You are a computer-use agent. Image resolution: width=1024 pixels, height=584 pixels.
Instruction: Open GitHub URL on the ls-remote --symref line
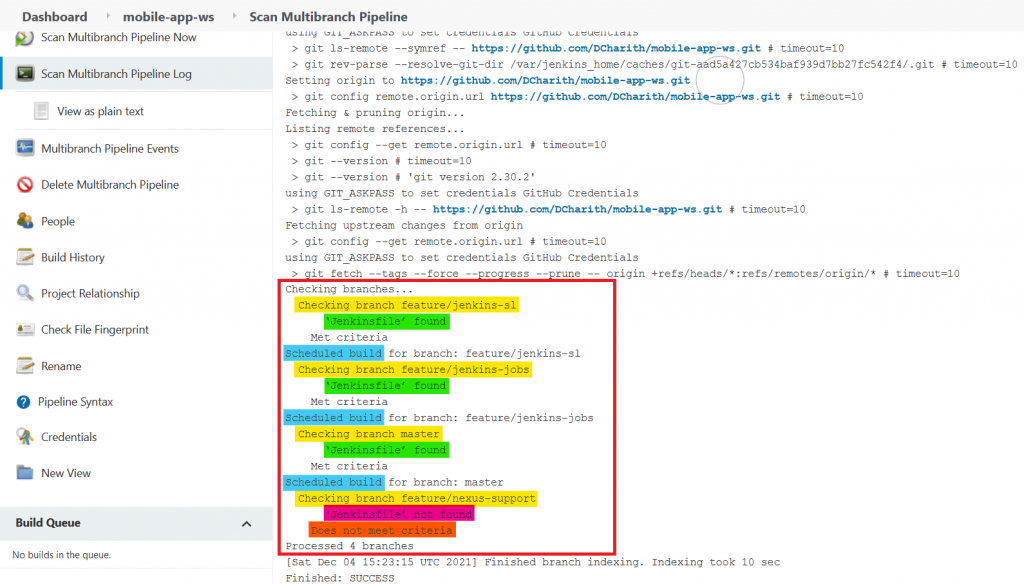616,48
